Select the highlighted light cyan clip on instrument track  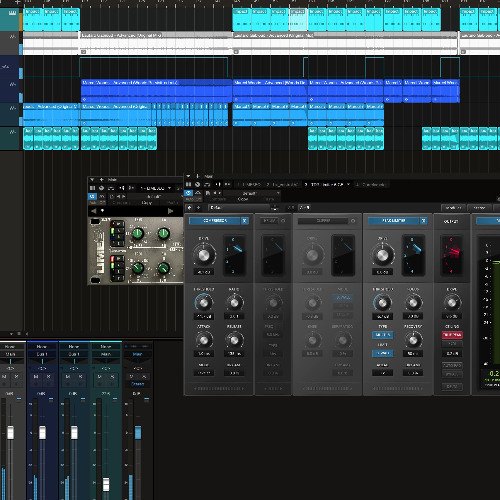[x=298, y=20]
